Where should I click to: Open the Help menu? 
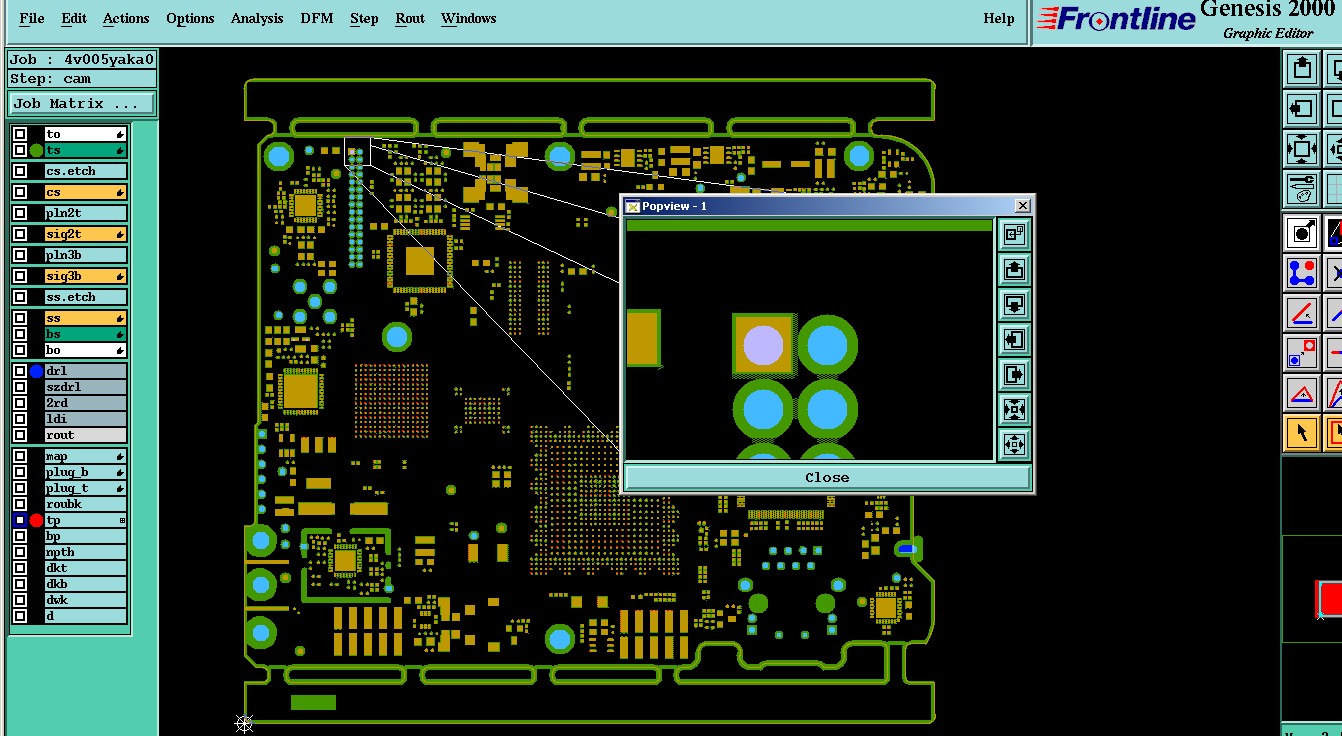click(x=999, y=18)
